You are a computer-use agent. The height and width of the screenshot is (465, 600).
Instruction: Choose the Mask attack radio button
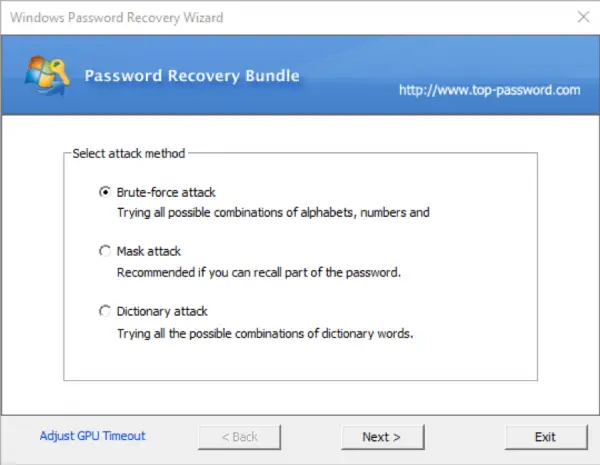pyautogui.click(x=105, y=251)
